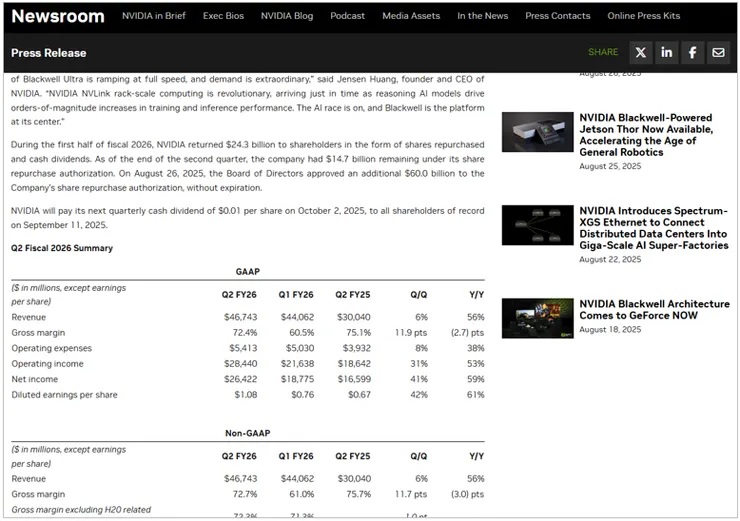Click GAAP gross margin value 60.5%

[302, 333]
